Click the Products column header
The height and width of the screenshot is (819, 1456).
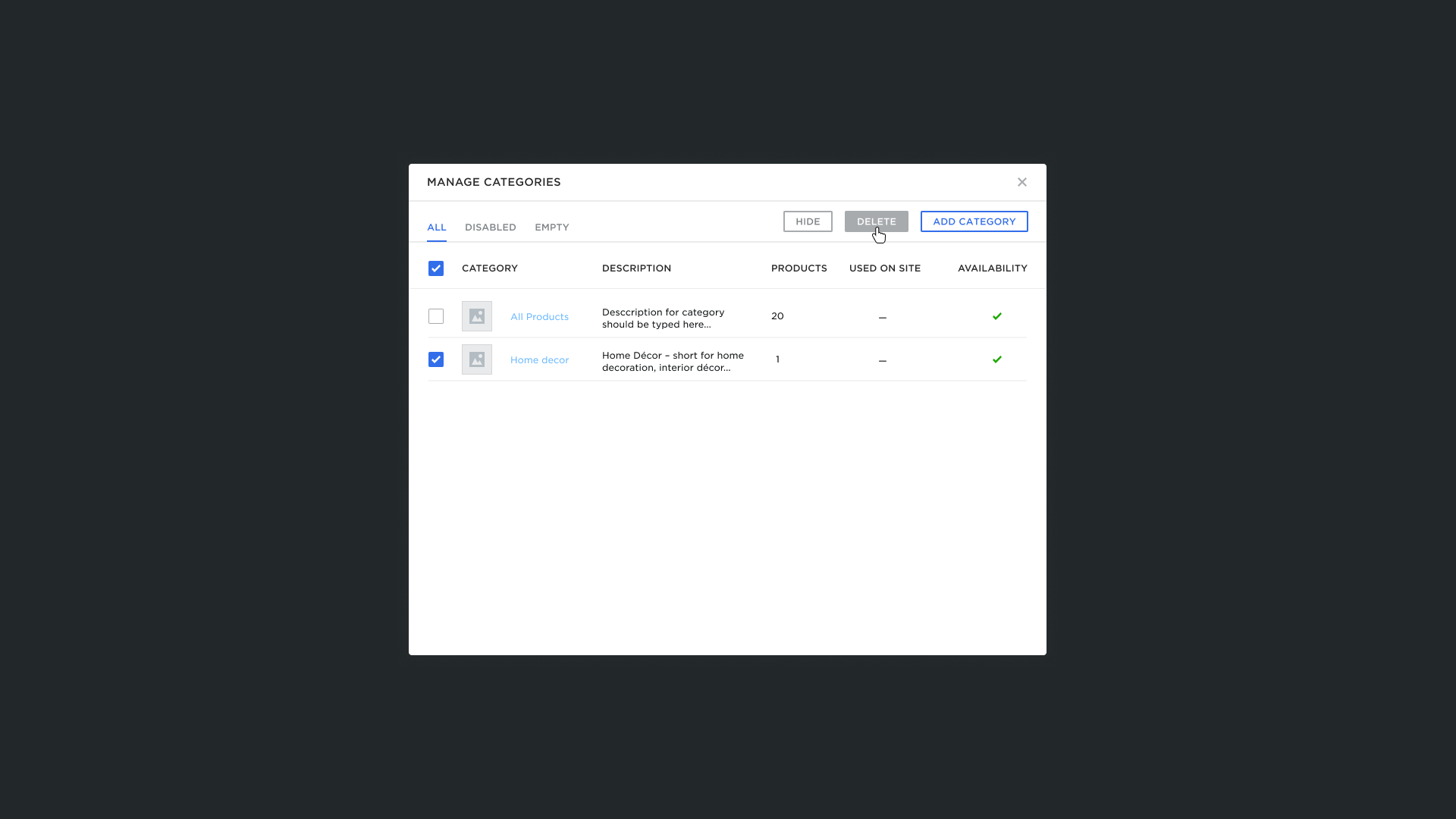pyautogui.click(x=799, y=268)
